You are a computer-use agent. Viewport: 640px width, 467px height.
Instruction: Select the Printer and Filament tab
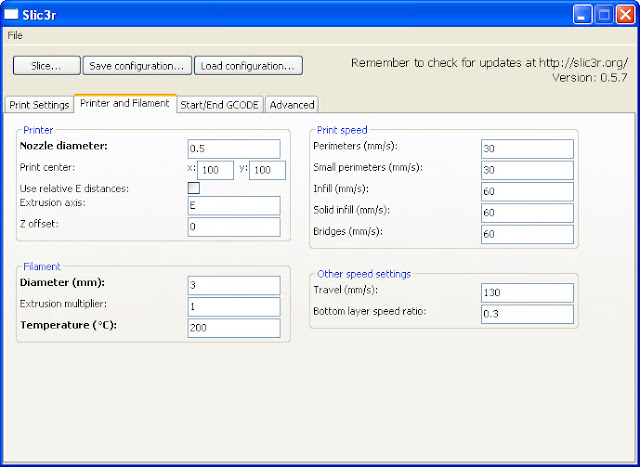pyautogui.click(x=125, y=103)
